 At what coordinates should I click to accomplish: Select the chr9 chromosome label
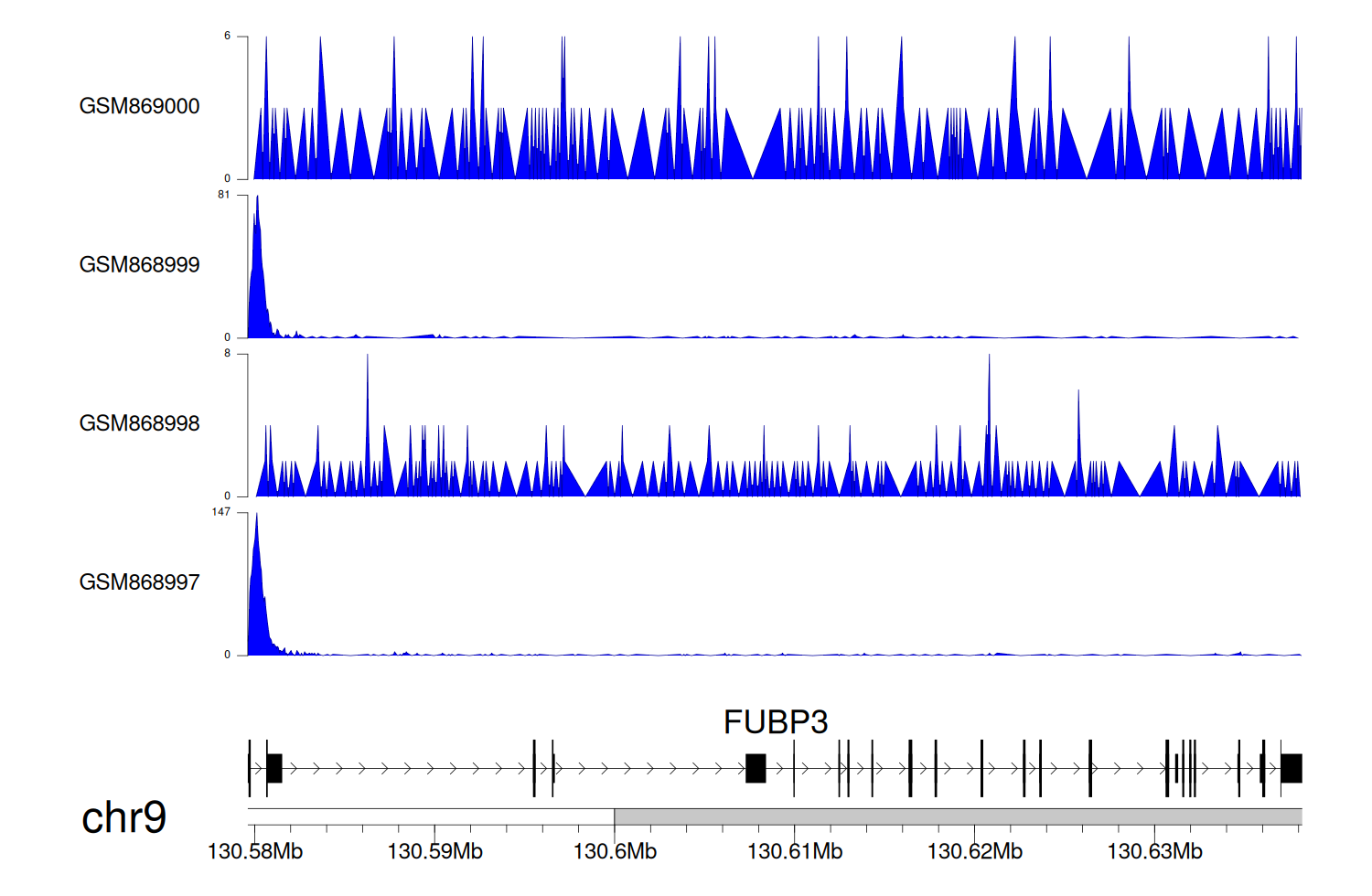(x=123, y=817)
